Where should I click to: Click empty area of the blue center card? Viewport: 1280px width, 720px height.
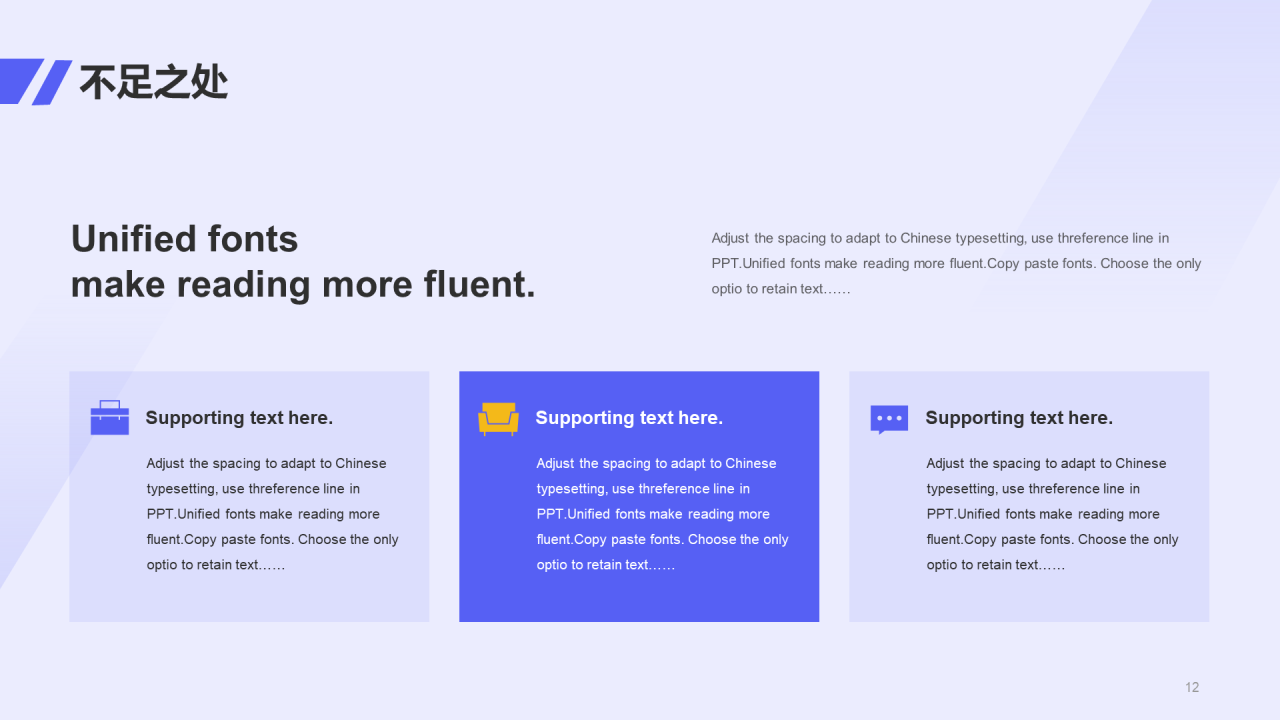click(639, 598)
